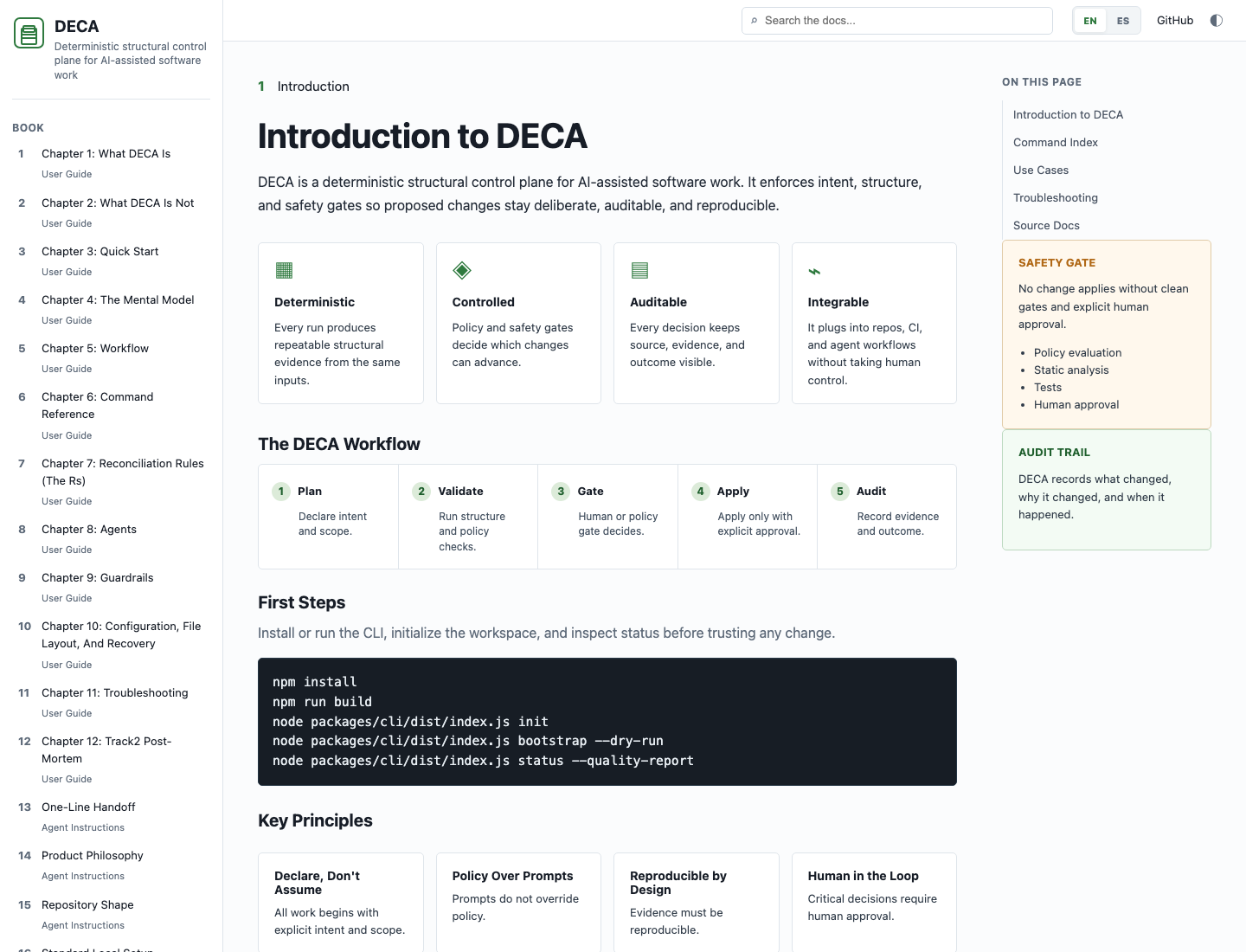Image resolution: width=1246 pixels, height=952 pixels.
Task: Click the SAFETY GATE callout title
Action: pos(1057,263)
